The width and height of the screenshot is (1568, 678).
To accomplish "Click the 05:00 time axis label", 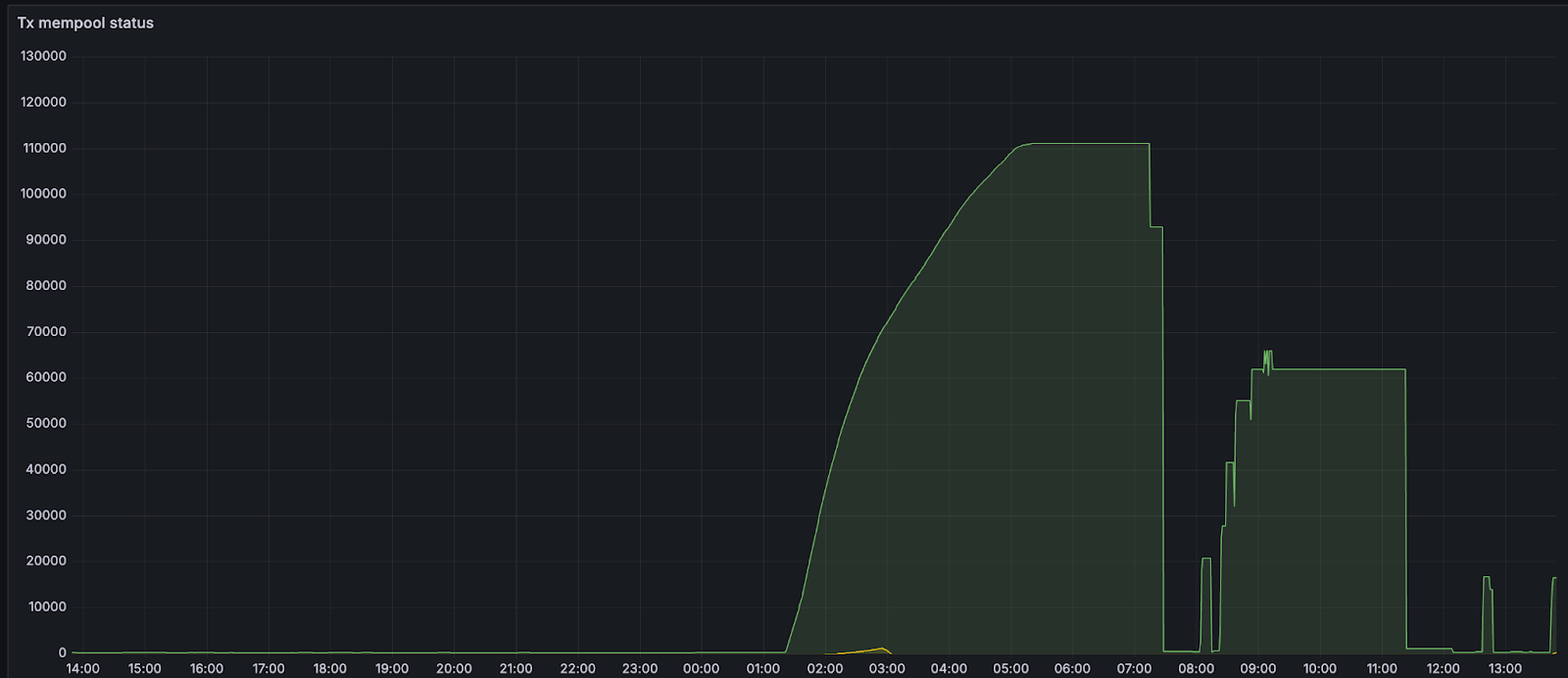I will pos(1010,668).
